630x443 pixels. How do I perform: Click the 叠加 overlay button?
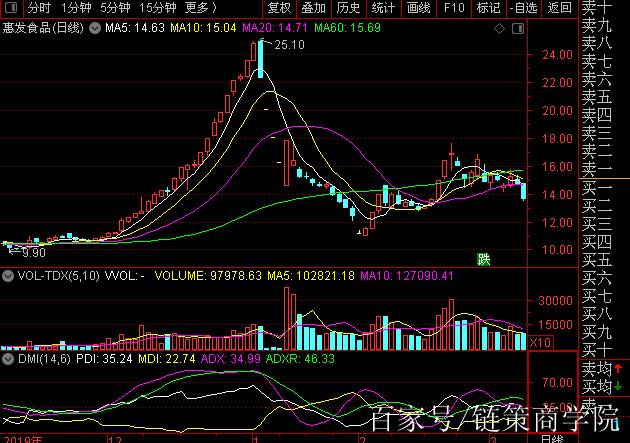[x=314, y=8]
